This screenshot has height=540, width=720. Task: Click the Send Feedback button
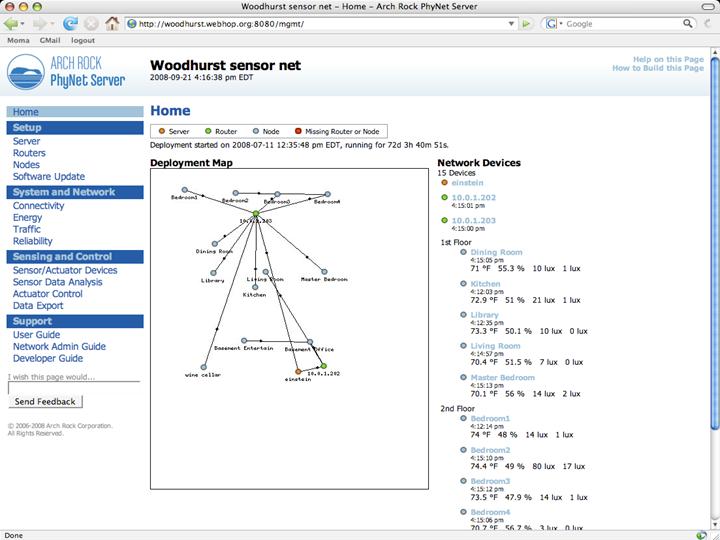pyautogui.click(x=45, y=401)
